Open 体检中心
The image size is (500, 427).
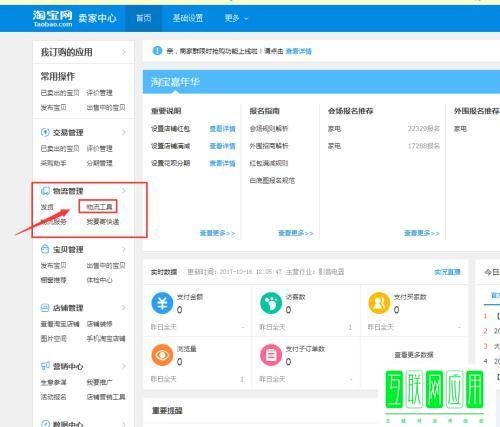point(99,280)
